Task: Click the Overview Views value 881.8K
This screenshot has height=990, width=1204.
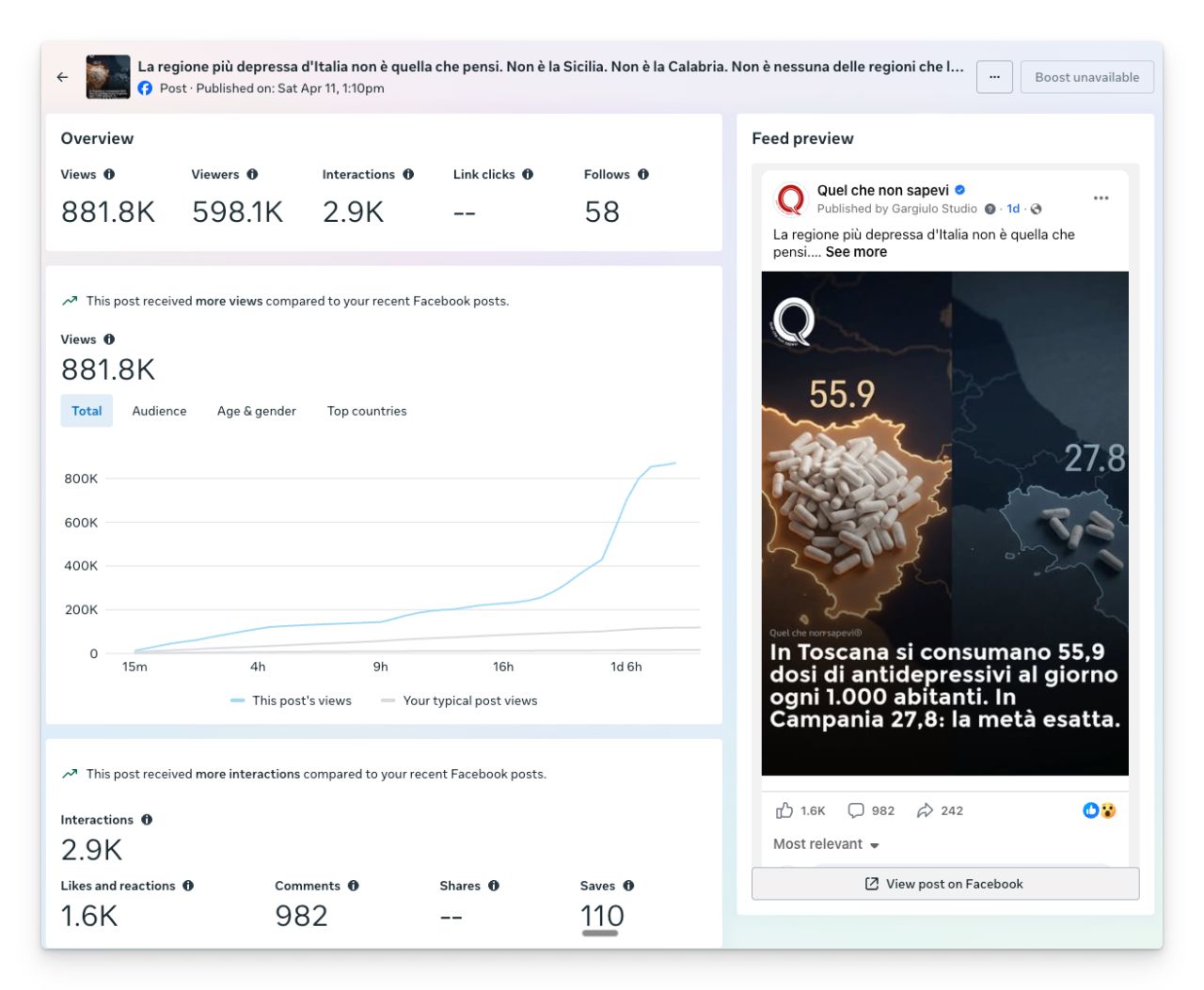Action: pyautogui.click(x=108, y=212)
